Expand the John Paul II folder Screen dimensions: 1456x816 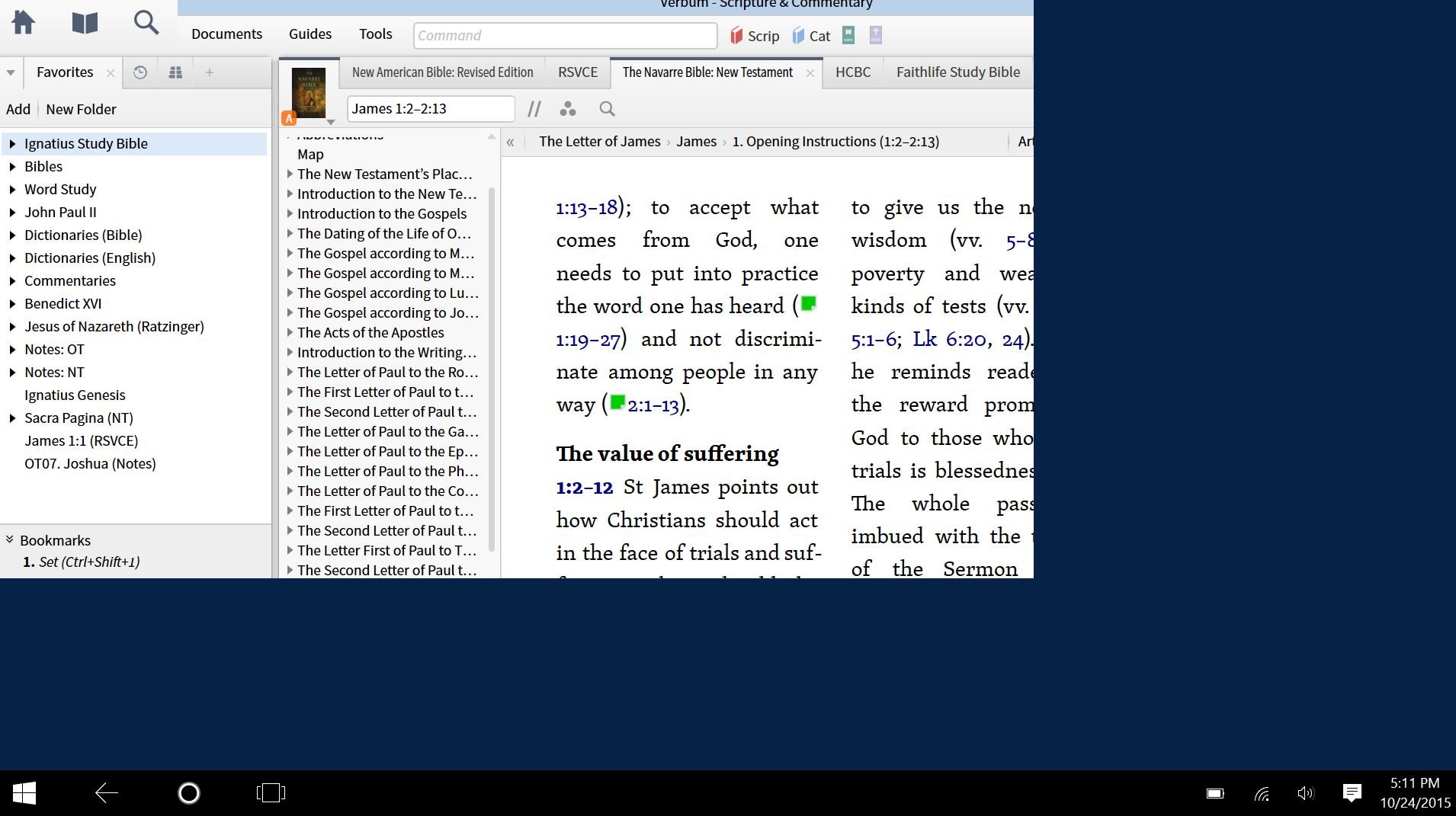pos(12,212)
